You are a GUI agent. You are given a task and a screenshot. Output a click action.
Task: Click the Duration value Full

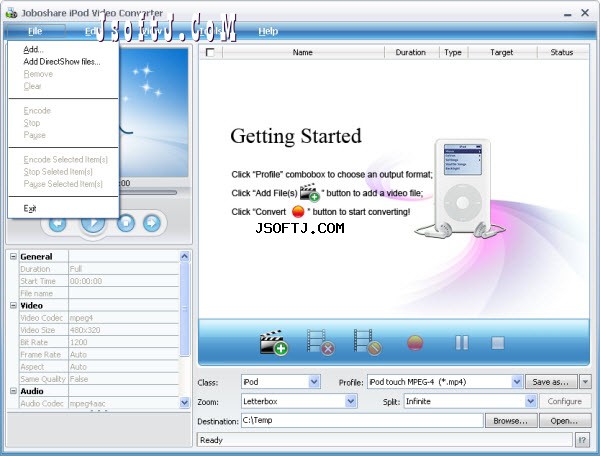pyautogui.click(x=124, y=269)
